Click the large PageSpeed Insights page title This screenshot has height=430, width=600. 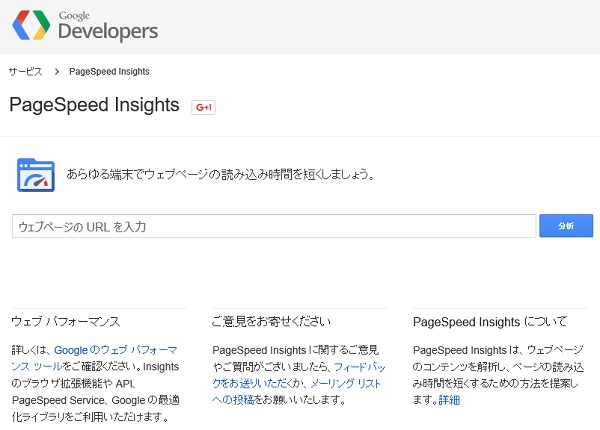pyautogui.click(x=94, y=105)
